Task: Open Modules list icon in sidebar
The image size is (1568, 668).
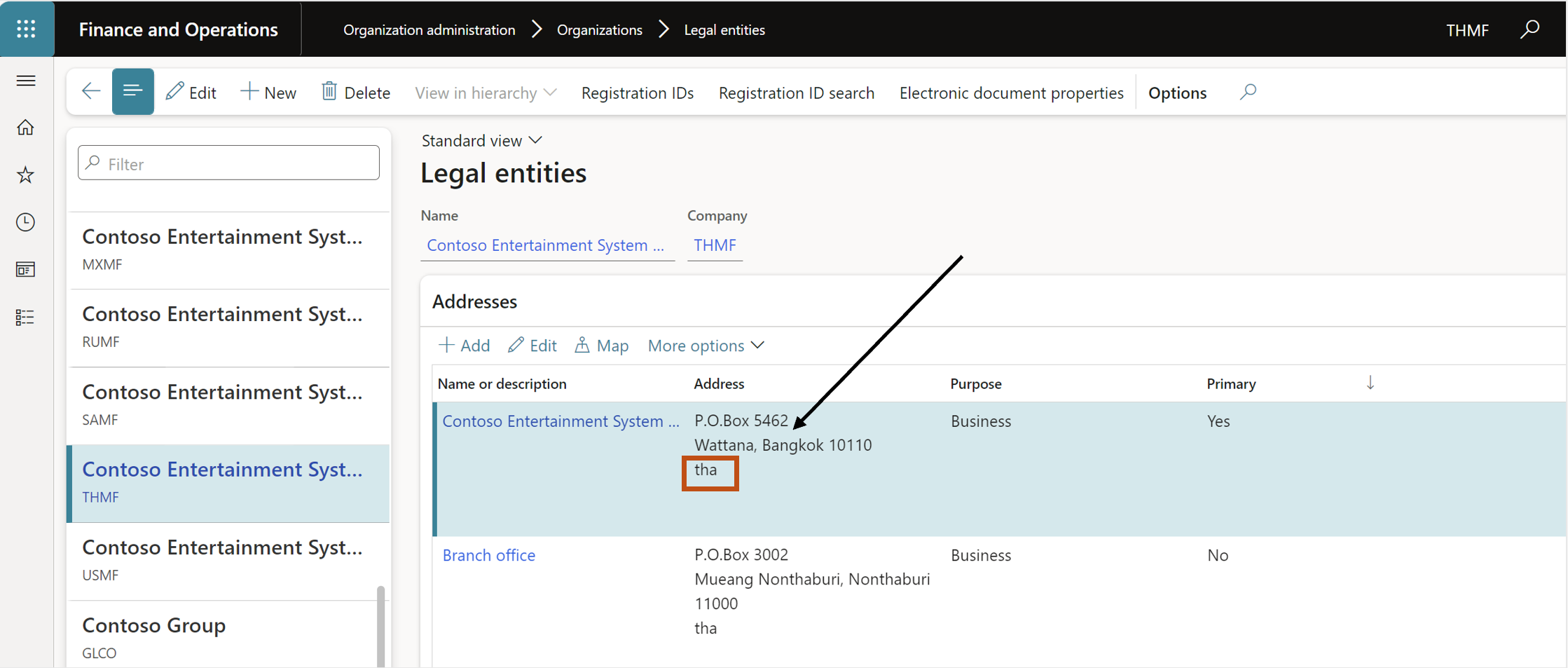Action: click(26, 318)
